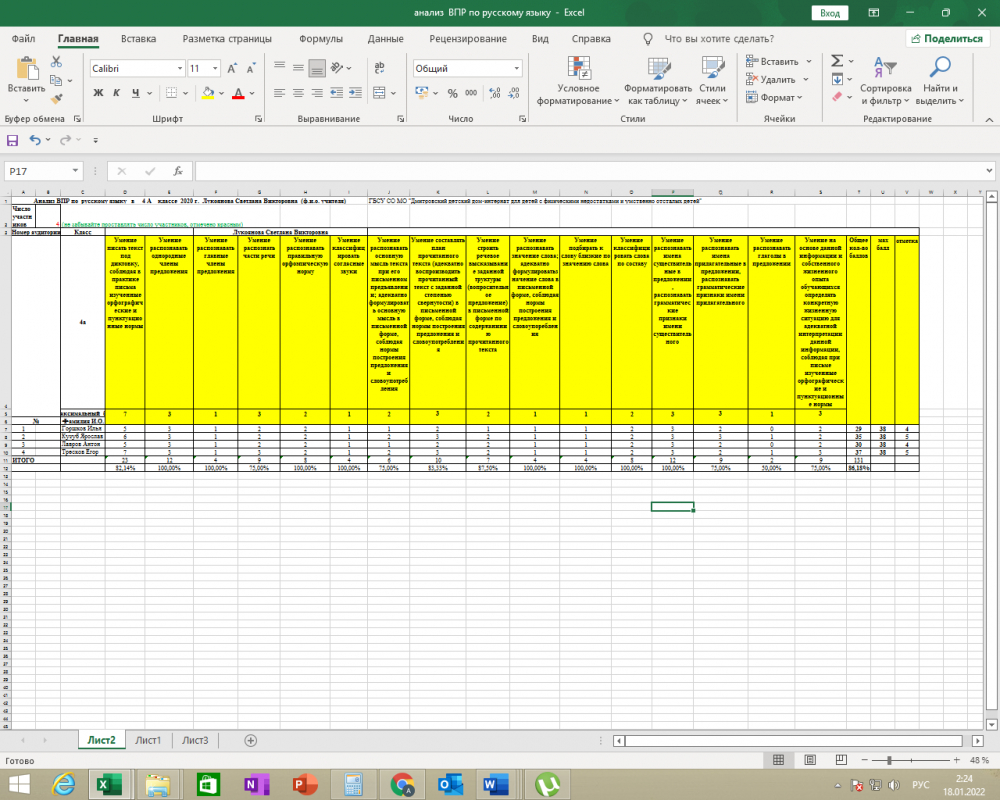Screen dimensions: 1000x800
Task: Toggle right horizontal alignment
Action: coord(317,93)
